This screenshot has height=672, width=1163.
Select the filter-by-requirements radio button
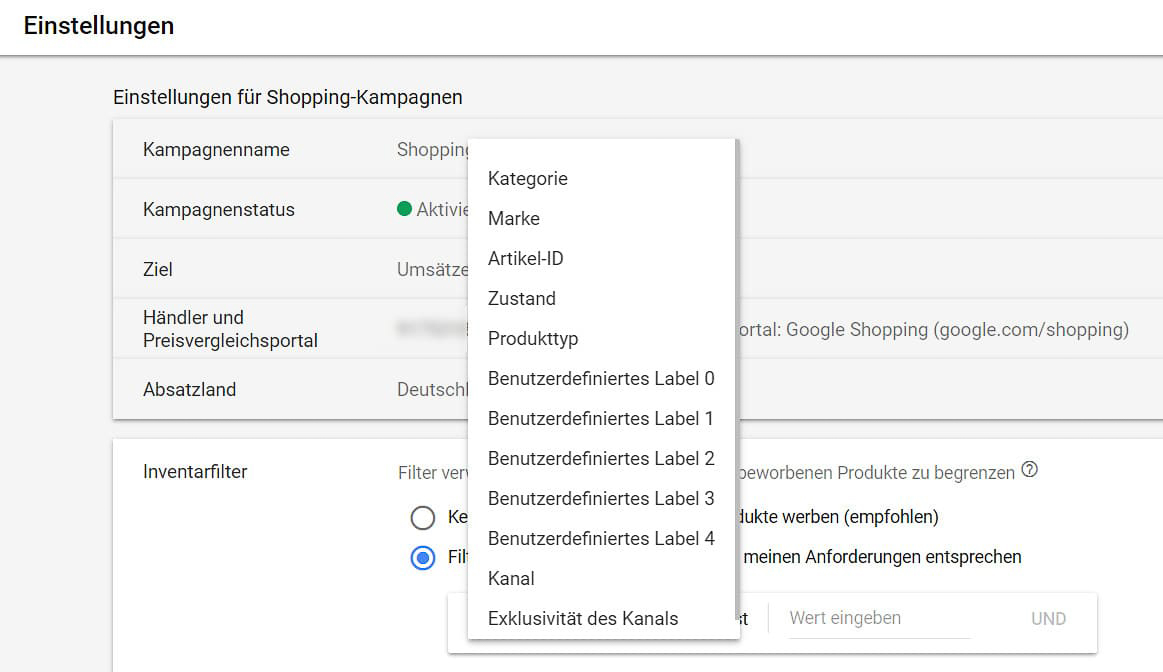[x=423, y=557]
